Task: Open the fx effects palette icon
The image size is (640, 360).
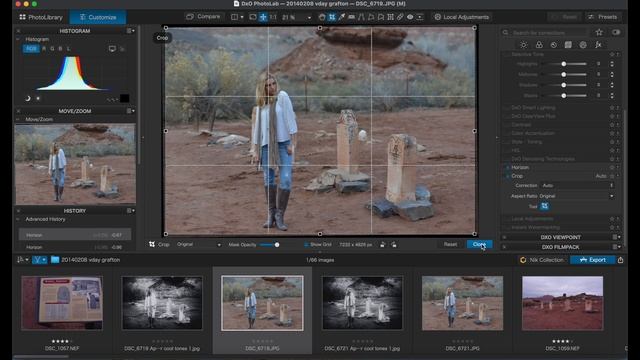Action: tap(598, 44)
